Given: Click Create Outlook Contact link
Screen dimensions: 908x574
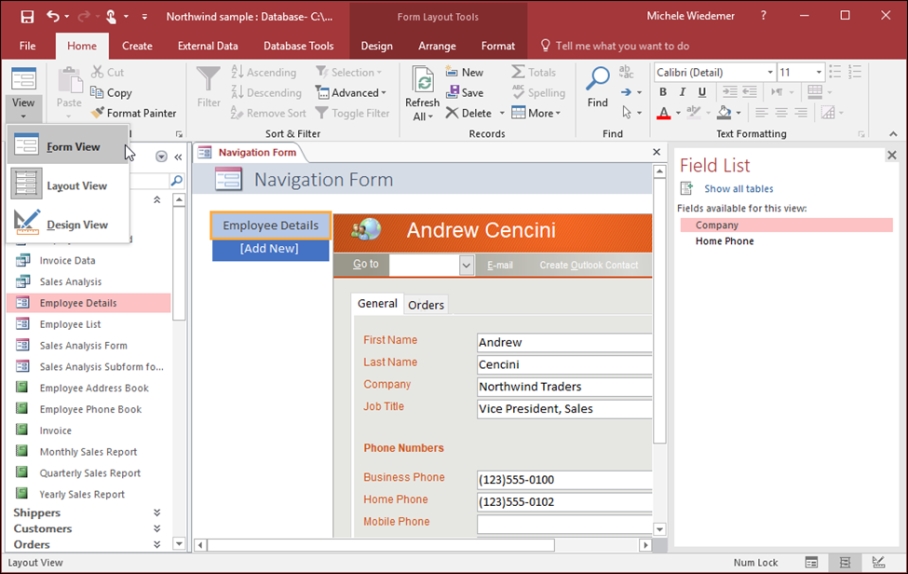Looking at the screenshot, I should coord(589,265).
